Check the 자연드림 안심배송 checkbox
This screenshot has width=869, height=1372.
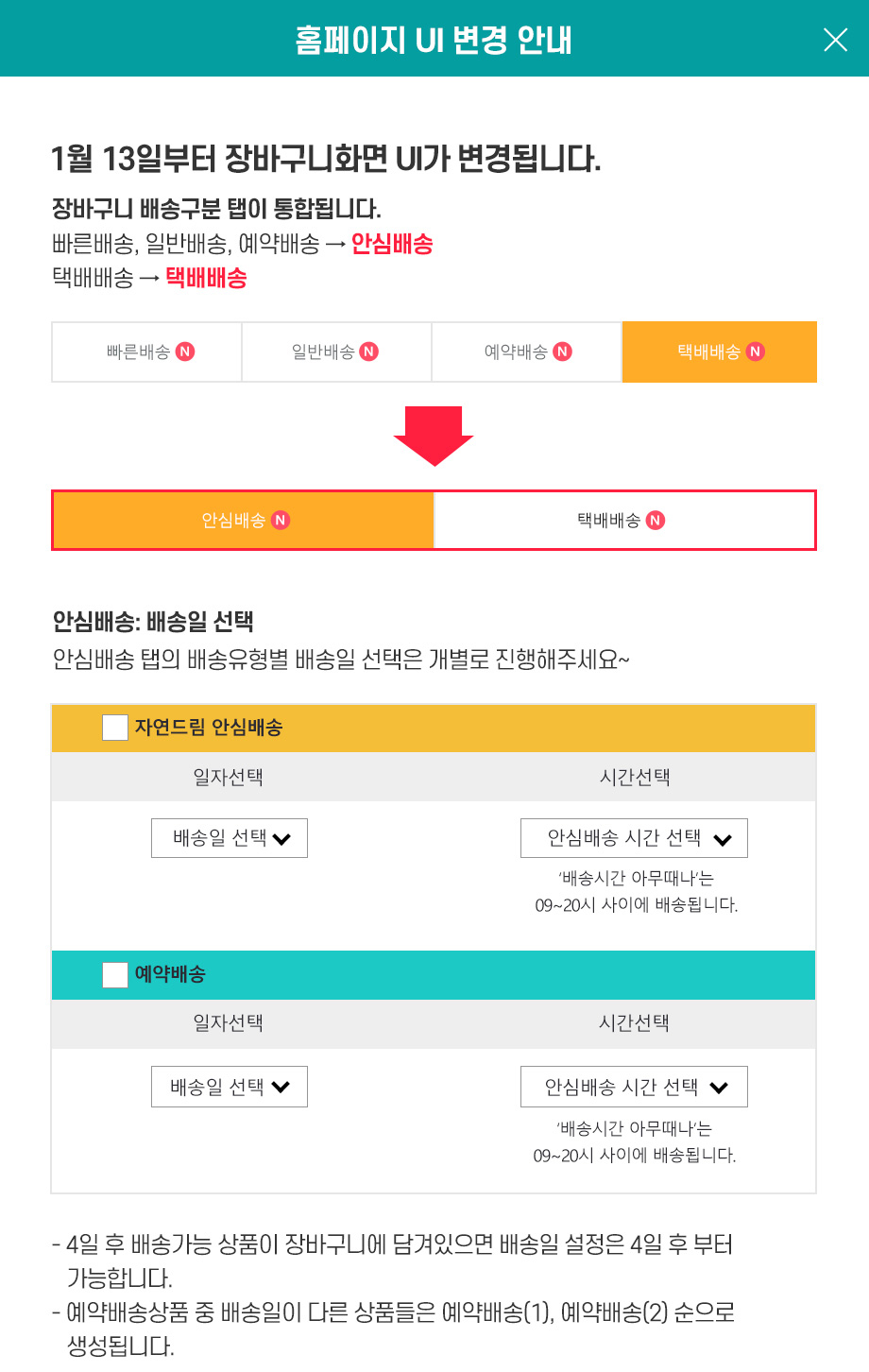pyautogui.click(x=114, y=728)
